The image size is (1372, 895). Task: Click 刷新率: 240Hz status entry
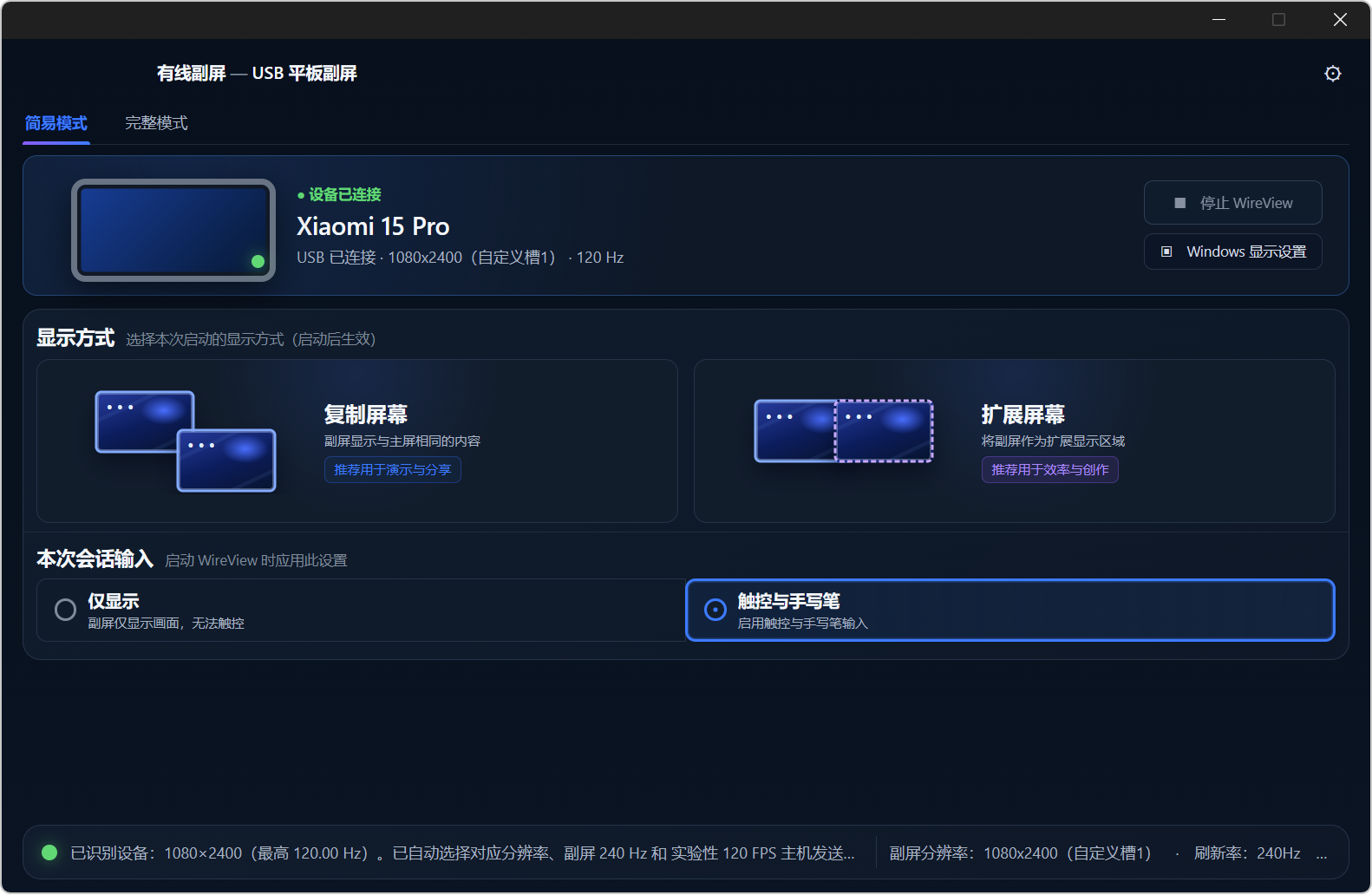point(1247,853)
